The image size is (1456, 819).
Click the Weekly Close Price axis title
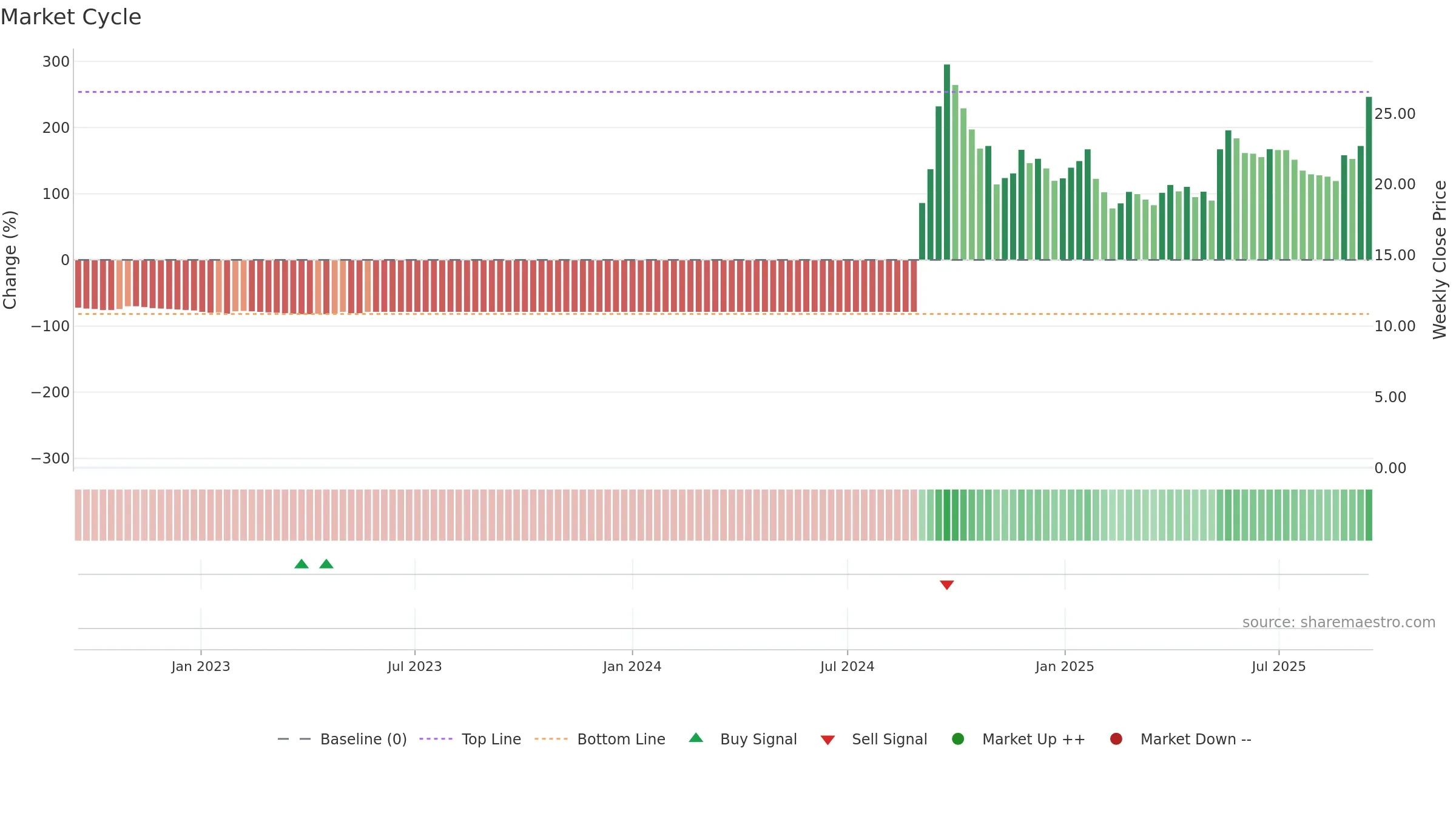point(1440,260)
